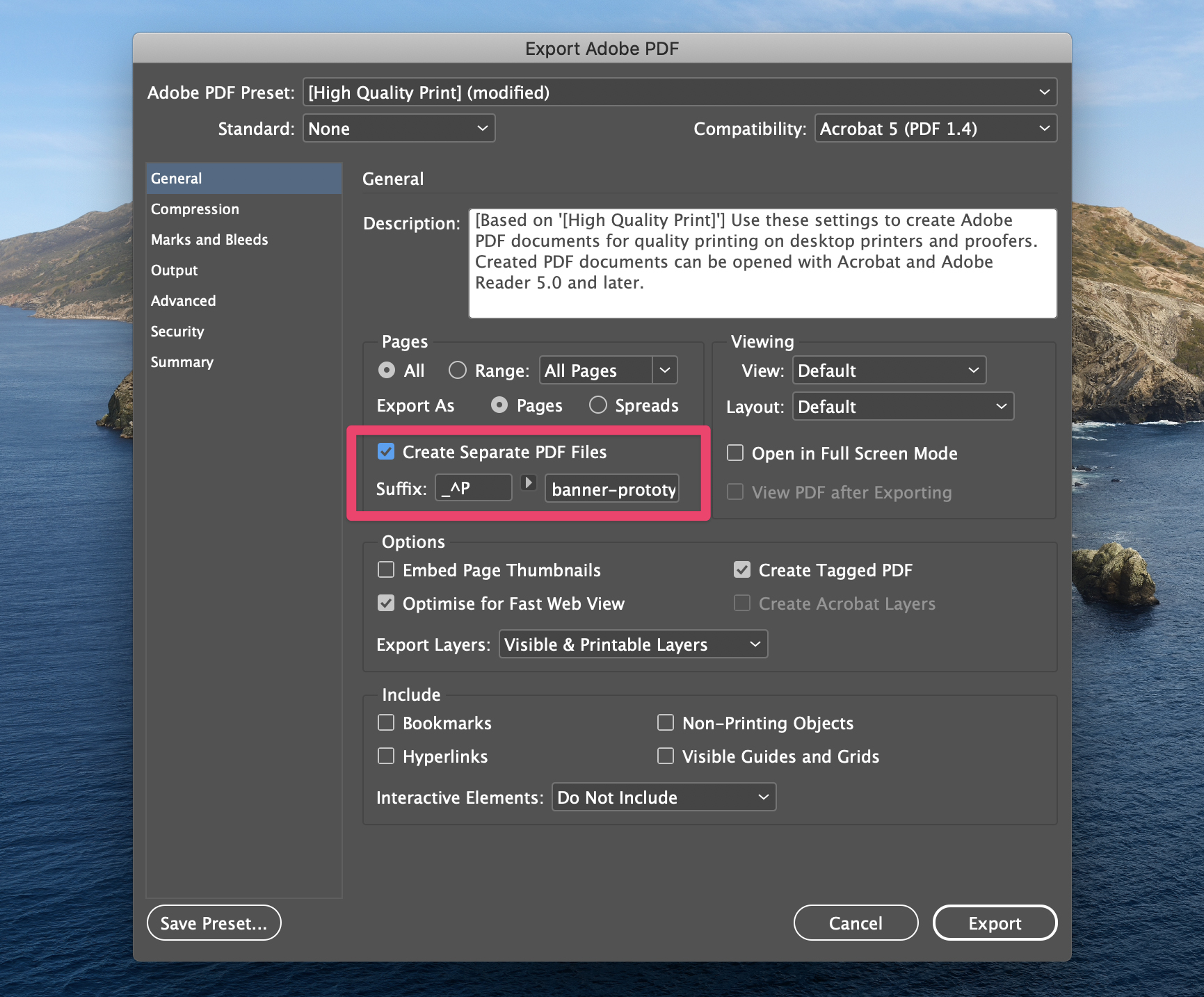Open the Compatibility dropdown
Image resolution: width=1204 pixels, height=997 pixels.
point(936,128)
